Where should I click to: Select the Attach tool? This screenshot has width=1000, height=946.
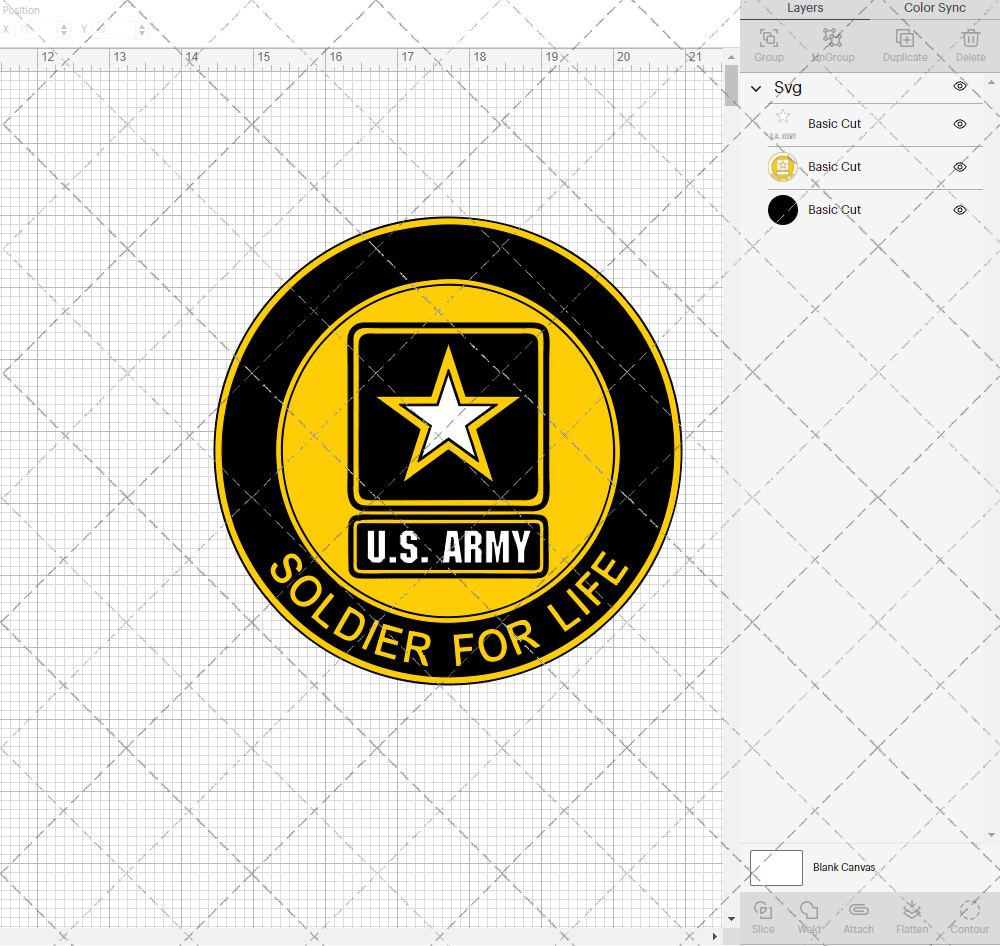858,910
